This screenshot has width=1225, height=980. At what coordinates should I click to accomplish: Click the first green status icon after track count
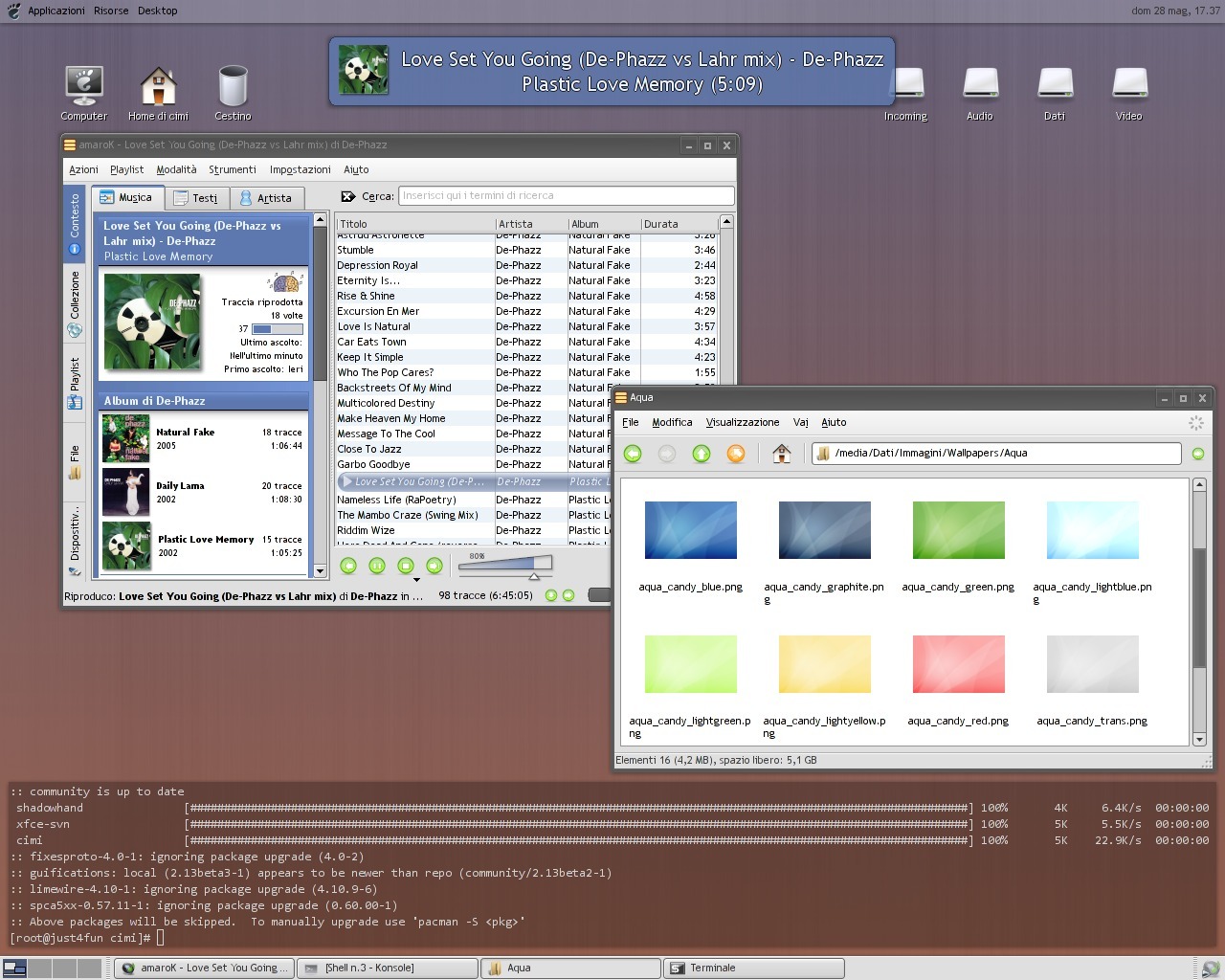[551, 595]
